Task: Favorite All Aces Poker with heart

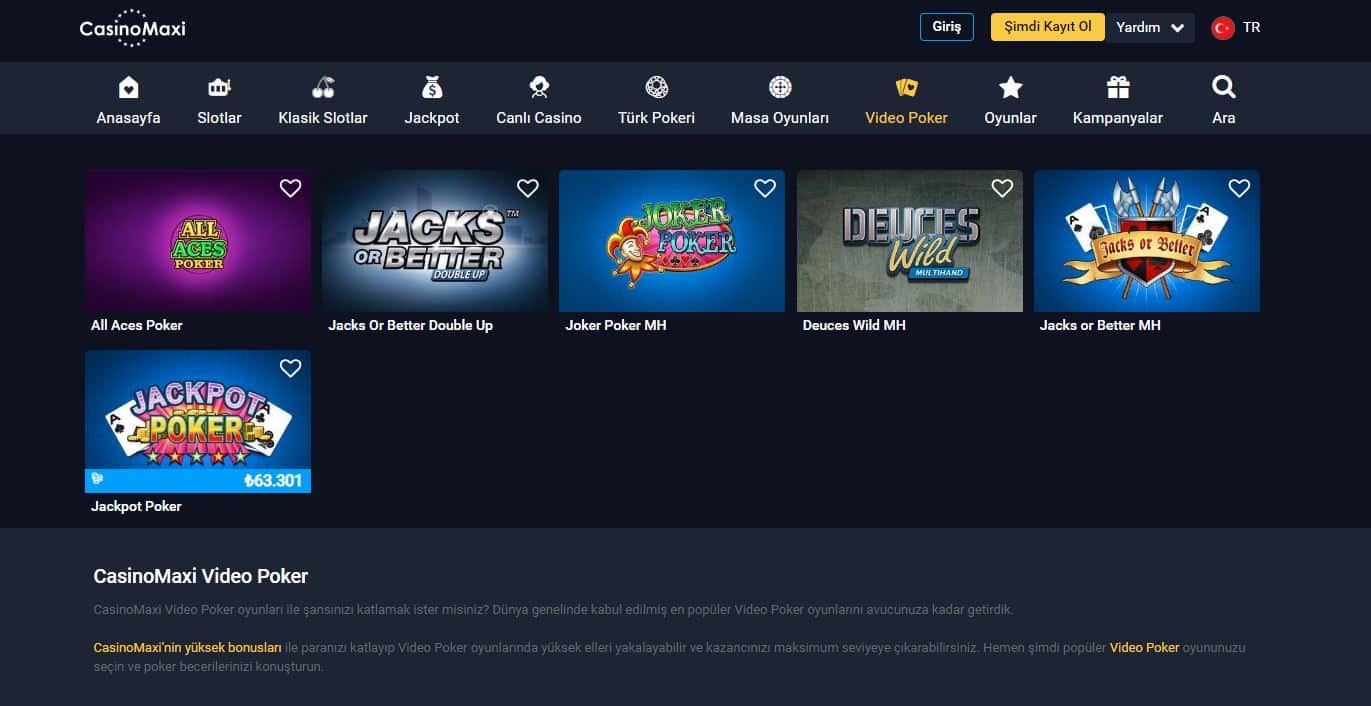Action: (290, 188)
